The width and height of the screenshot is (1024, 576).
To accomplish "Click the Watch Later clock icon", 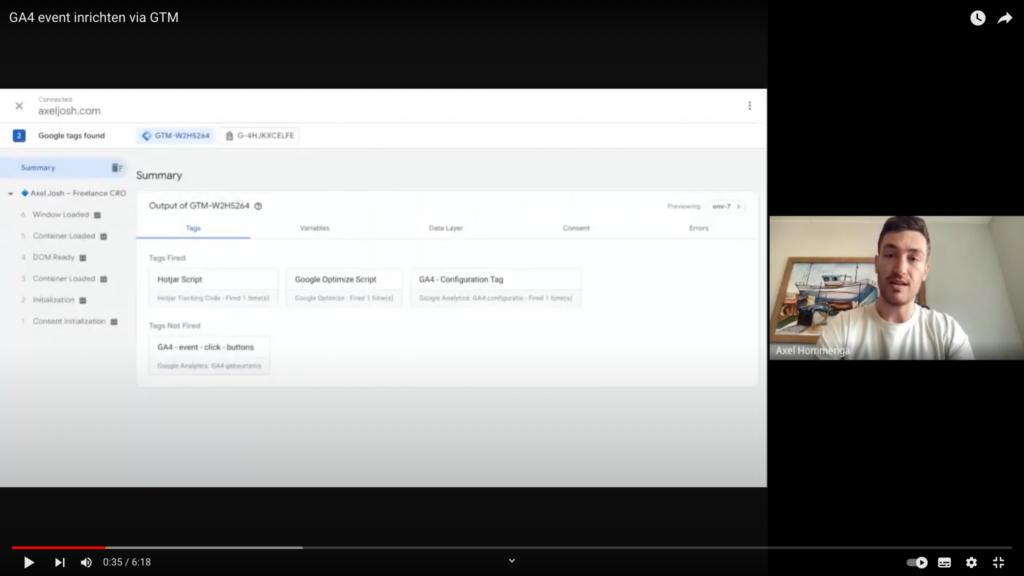I will tap(977, 18).
